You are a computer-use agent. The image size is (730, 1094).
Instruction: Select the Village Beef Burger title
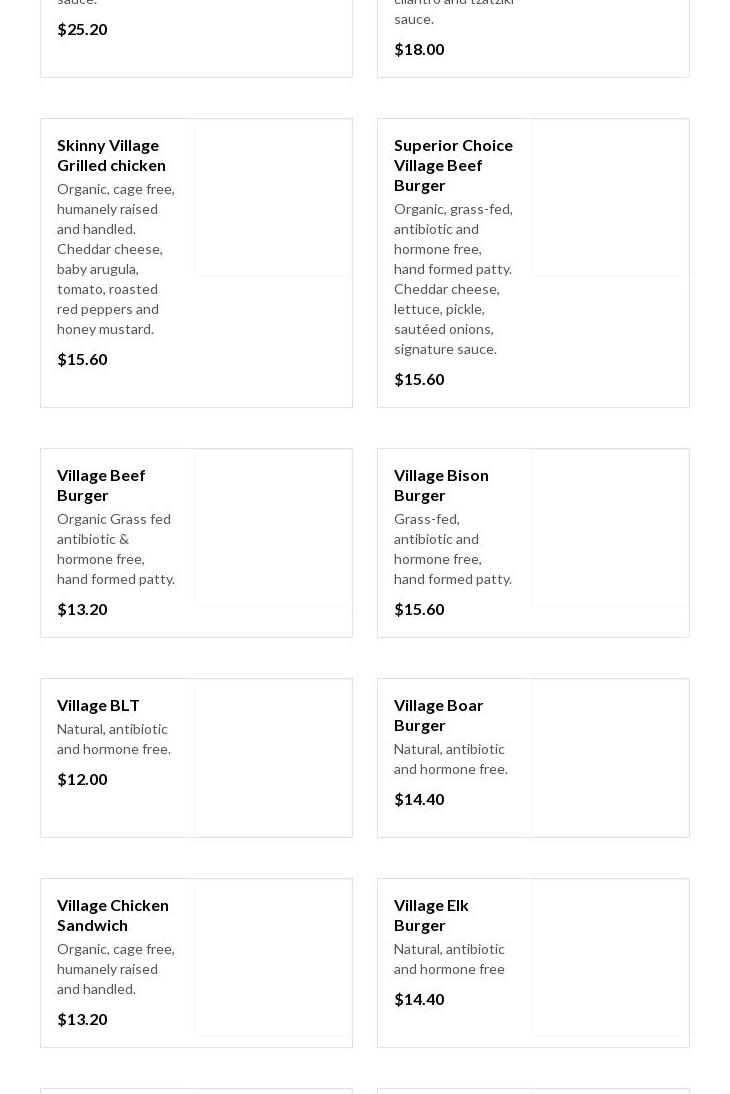[x=101, y=485]
